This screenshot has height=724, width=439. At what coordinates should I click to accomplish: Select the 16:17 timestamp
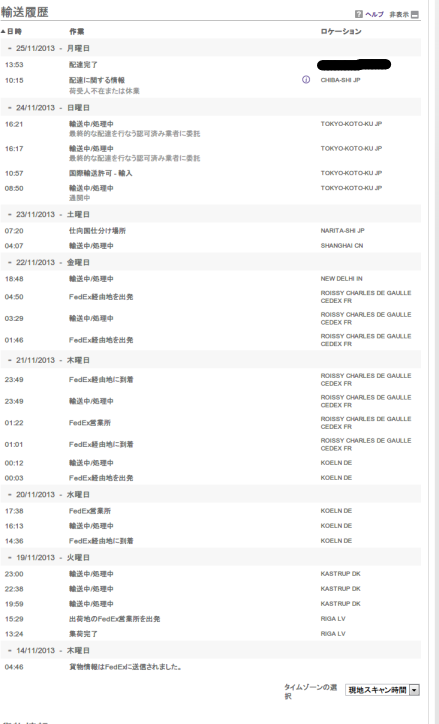coord(14,149)
